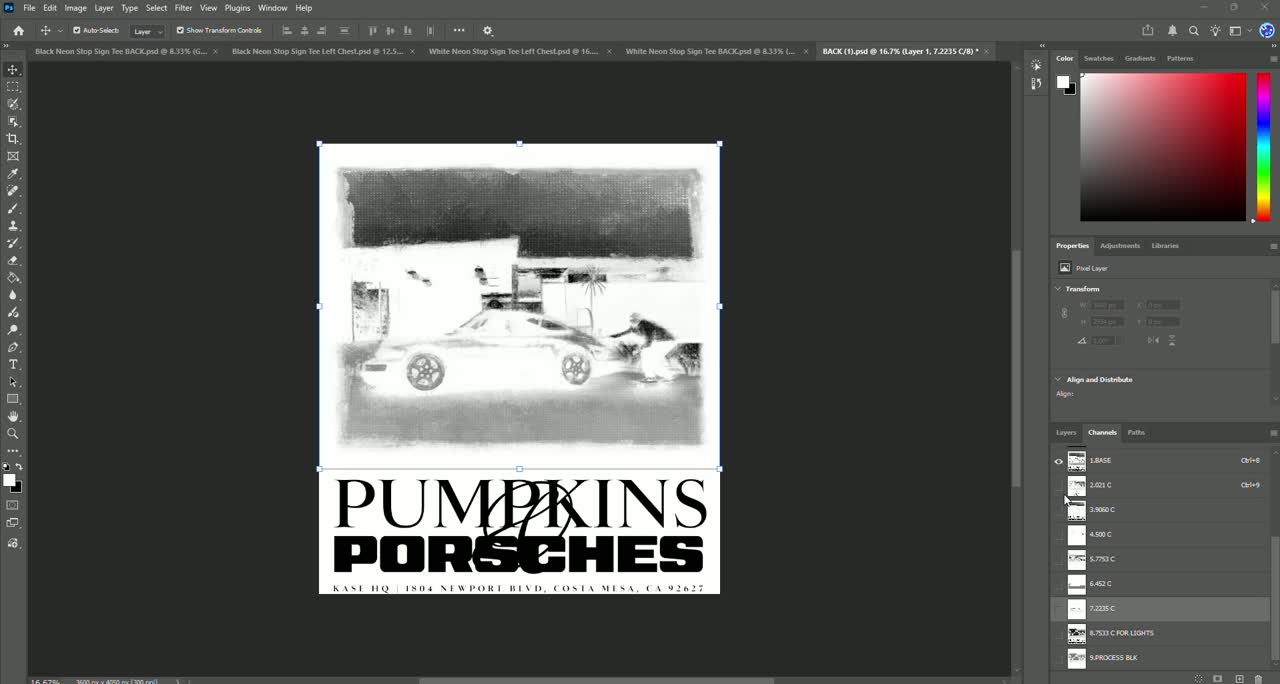Delete current channel trash icon
Screen dimensions: 1280x684
(x=1258, y=679)
